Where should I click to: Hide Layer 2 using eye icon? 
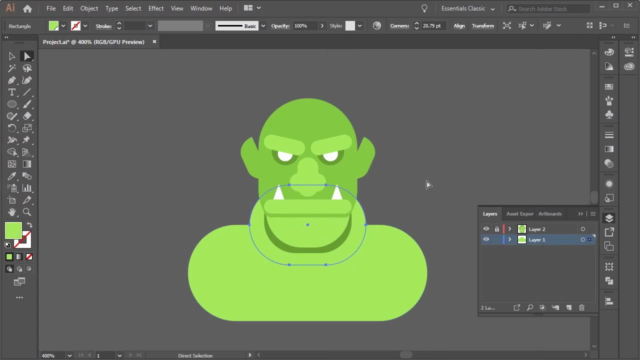486,229
